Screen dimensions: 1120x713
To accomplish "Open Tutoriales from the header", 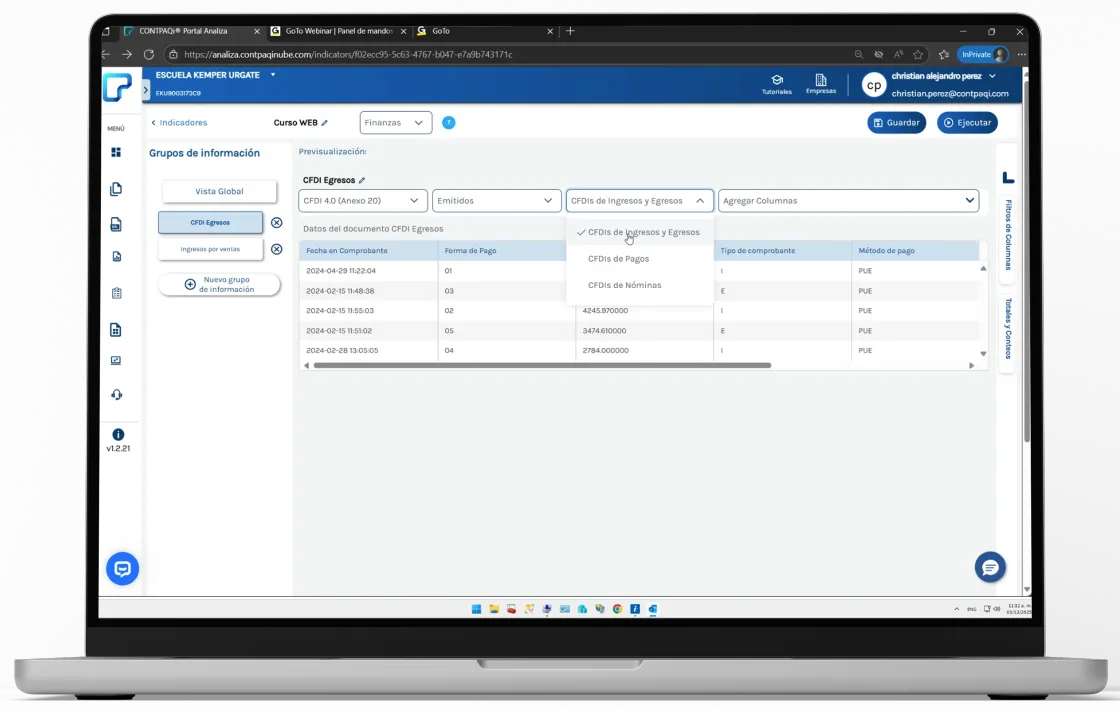I will coord(776,84).
